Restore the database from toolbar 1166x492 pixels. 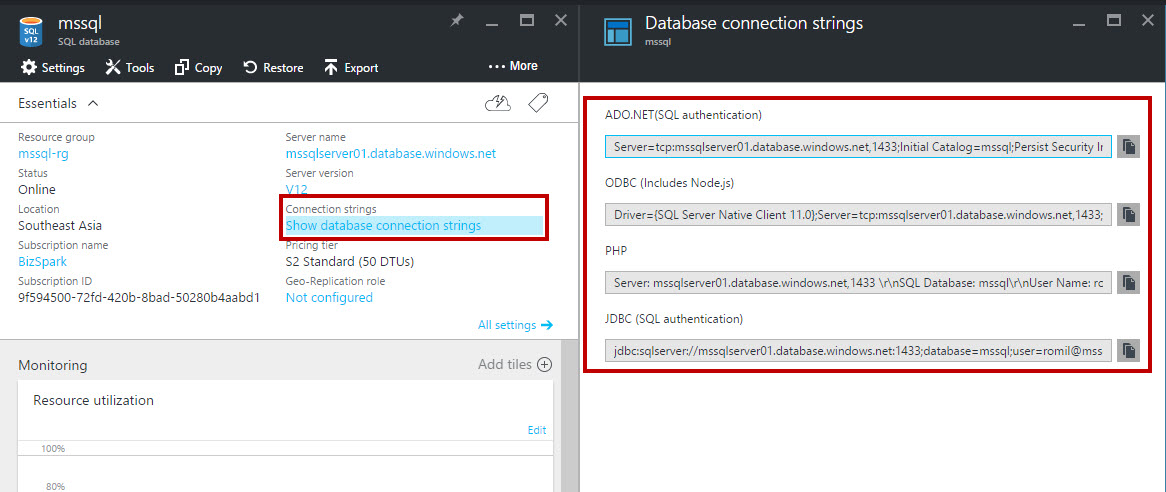pyautogui.click(x=273, y=68)
